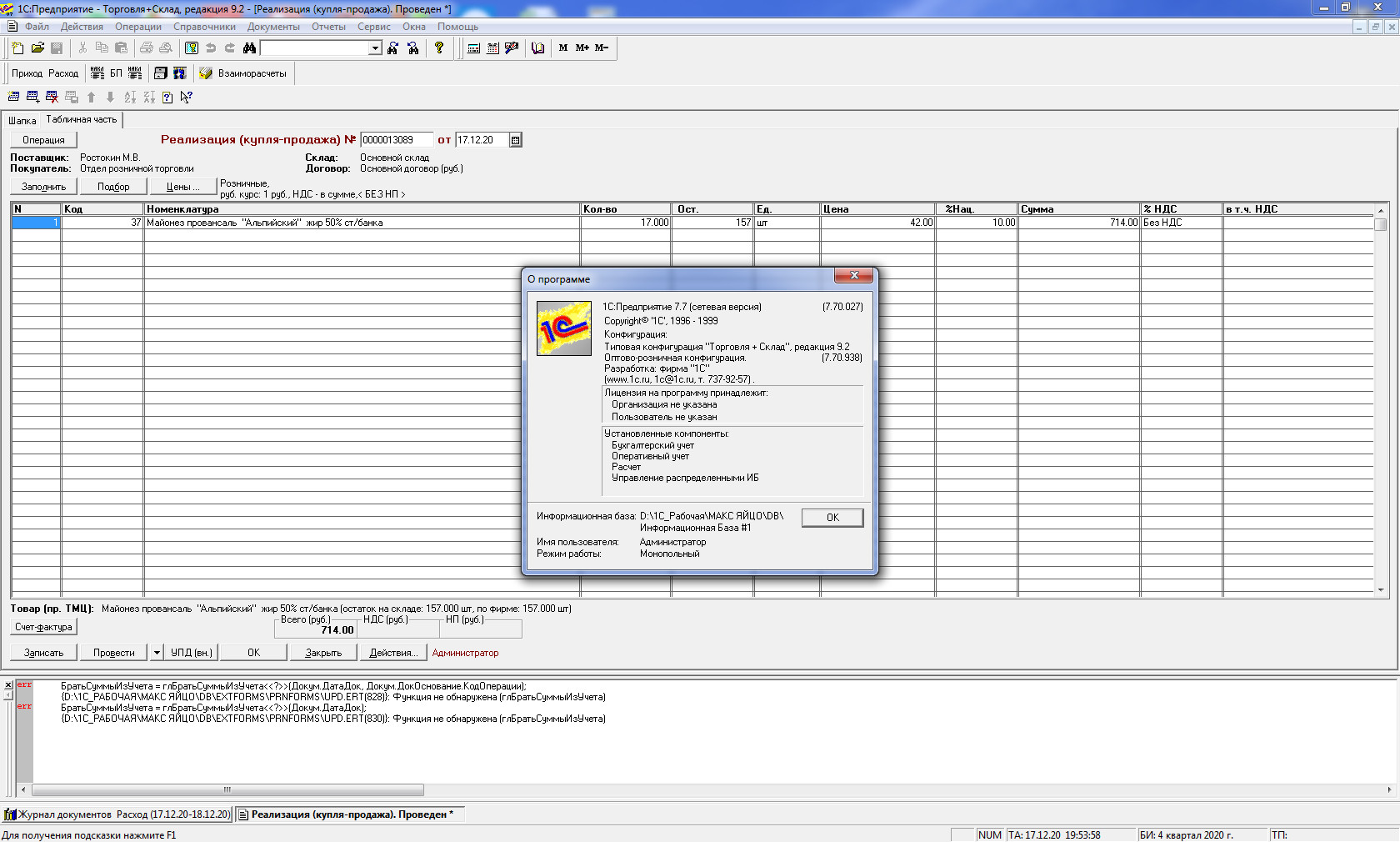Open Print preview from the toolbar
Viewport: 1400px width, 842px height.
pyautogui.click(x=166, y=48)
